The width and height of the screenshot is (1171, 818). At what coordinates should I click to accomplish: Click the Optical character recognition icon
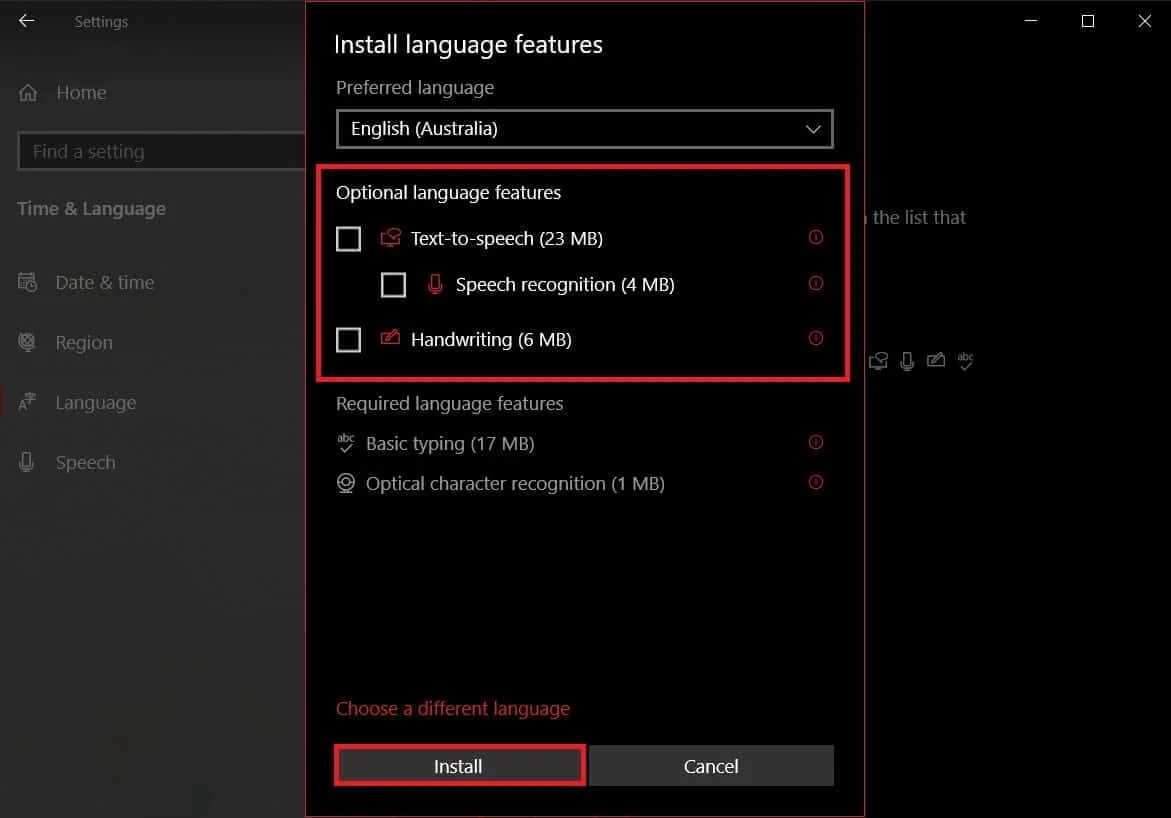346,483
